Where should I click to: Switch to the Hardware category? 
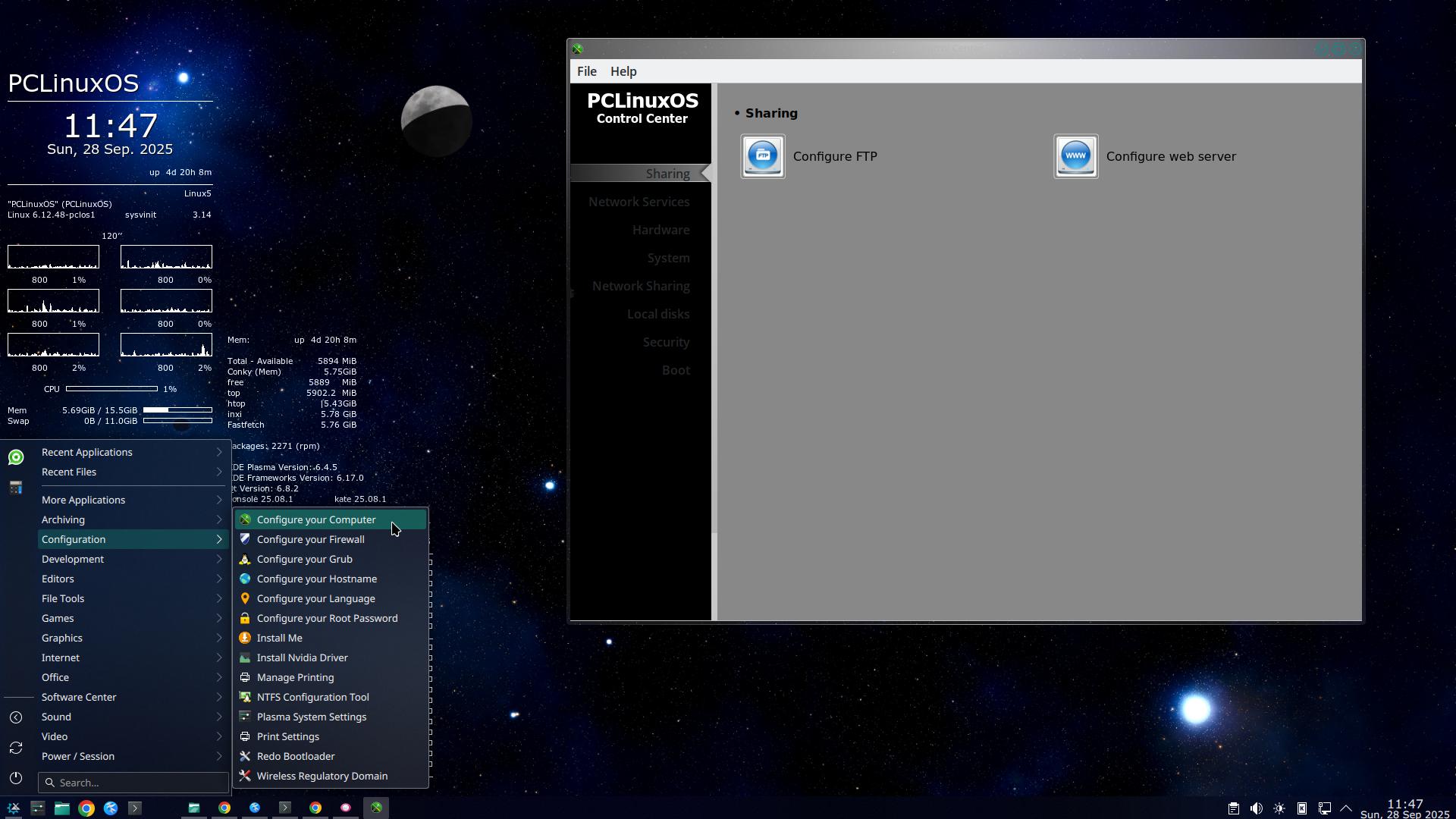tap(661, 230)
